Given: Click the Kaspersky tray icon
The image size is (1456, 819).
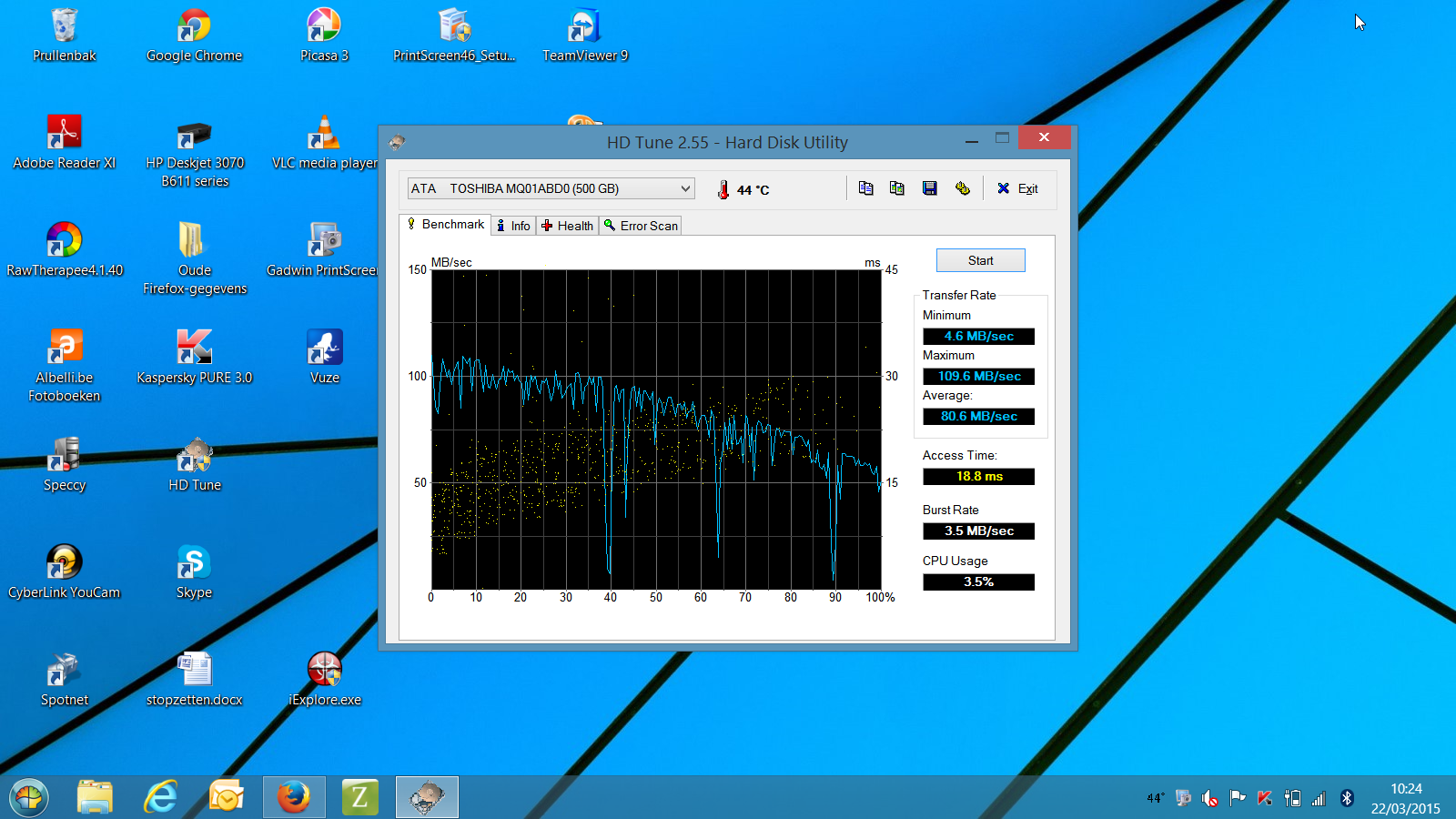Looking at the screenshot, I should (1264, 798).
